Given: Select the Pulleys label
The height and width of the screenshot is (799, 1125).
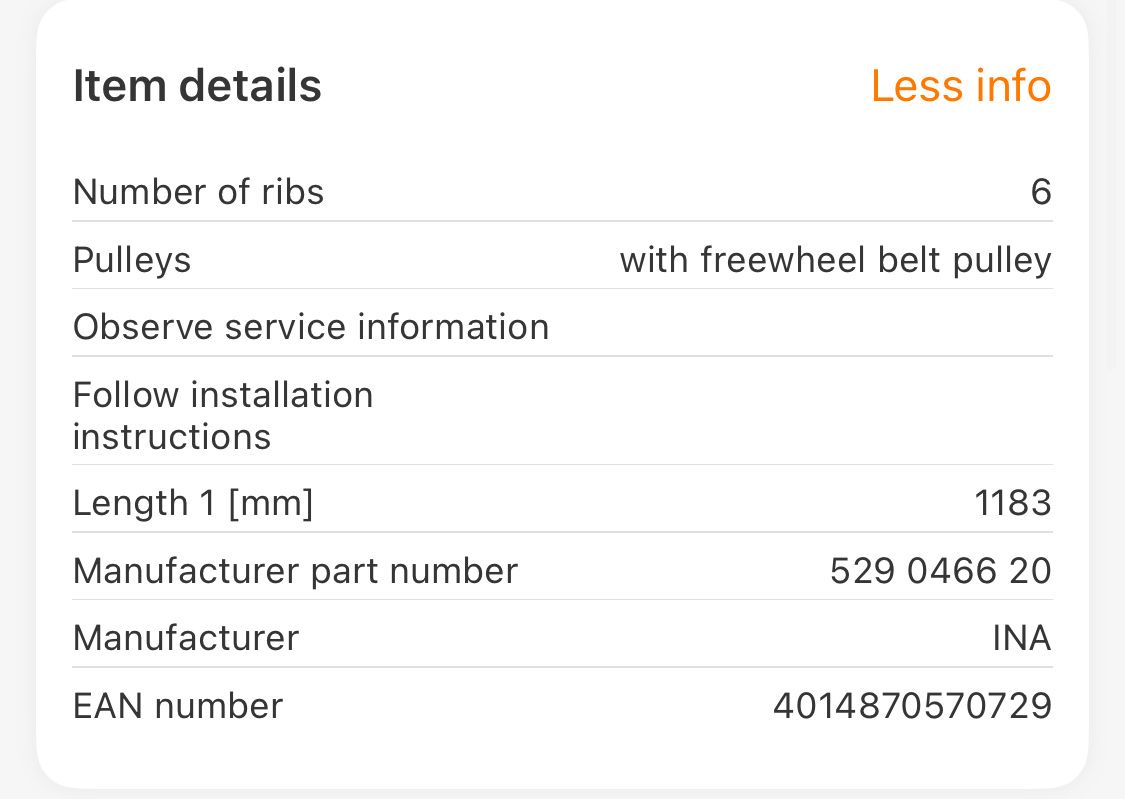Looking at the screenshot, I should click(x=132, y=260).
